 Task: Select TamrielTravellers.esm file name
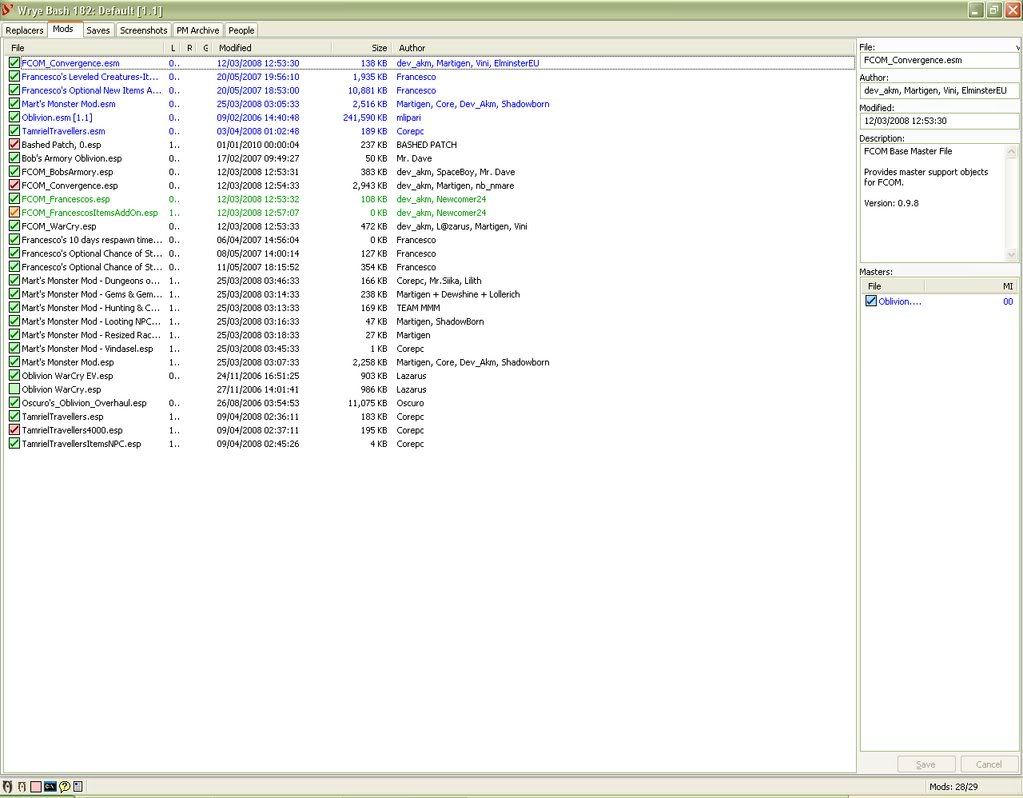coord(63,131)
